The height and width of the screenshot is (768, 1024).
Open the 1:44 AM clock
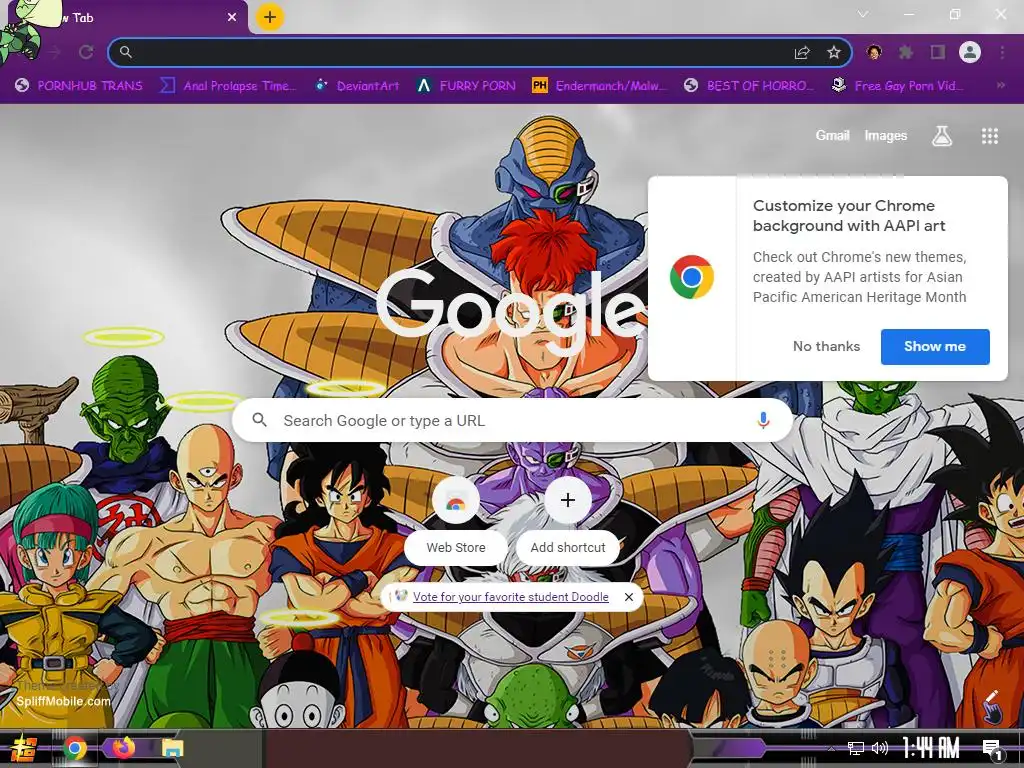coord(931,748)
